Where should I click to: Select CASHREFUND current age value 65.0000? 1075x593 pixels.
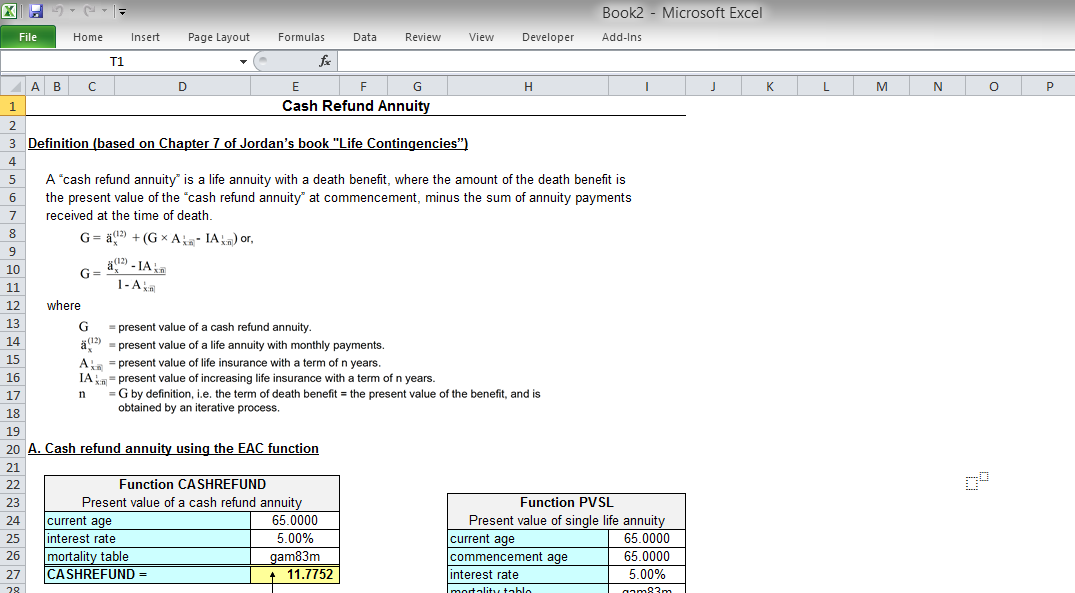tap(295, 520)
